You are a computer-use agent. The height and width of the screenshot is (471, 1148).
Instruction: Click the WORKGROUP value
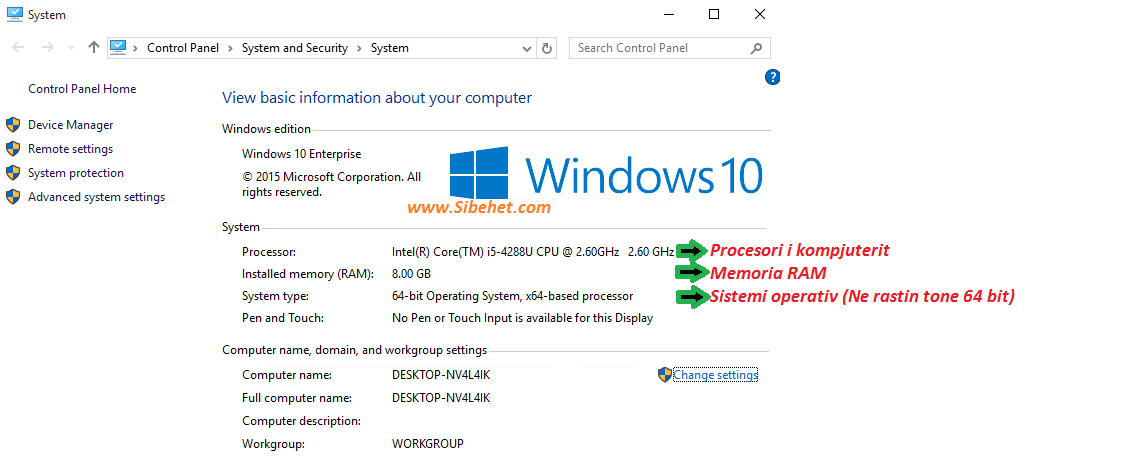[428, 444]
